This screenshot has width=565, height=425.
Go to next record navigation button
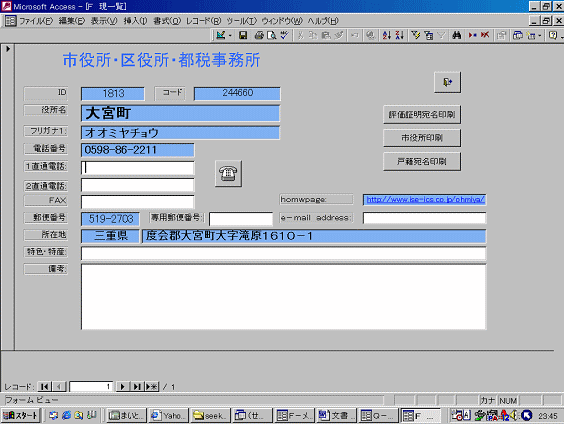(123, 386)
